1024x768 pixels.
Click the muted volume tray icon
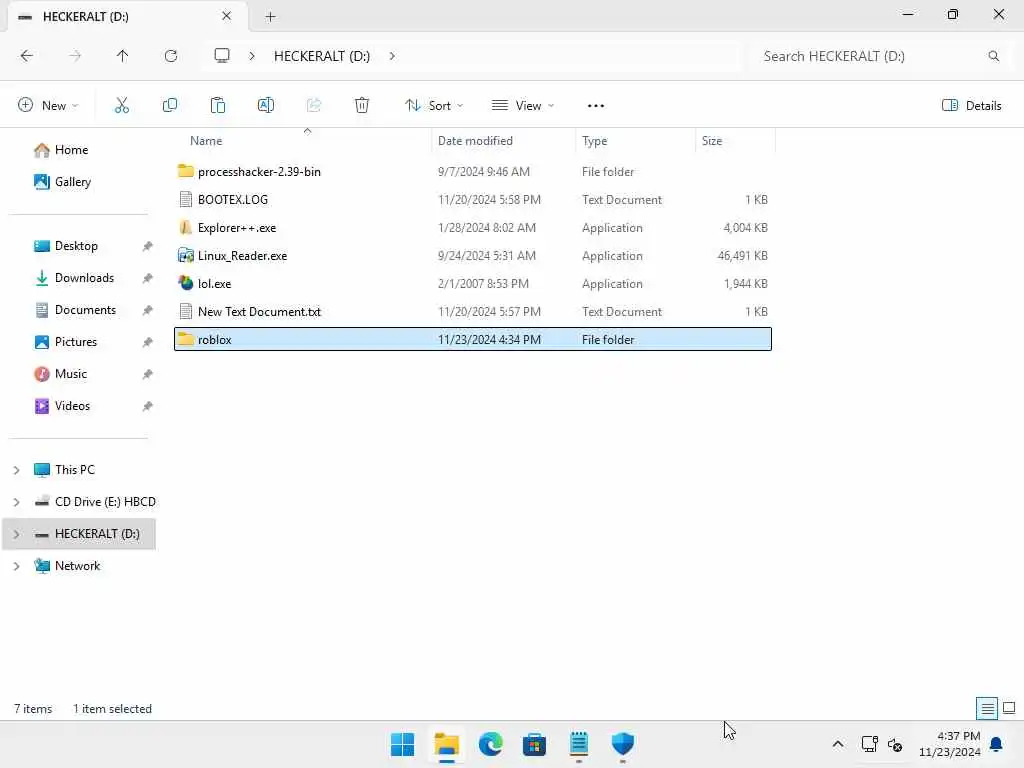895,744
